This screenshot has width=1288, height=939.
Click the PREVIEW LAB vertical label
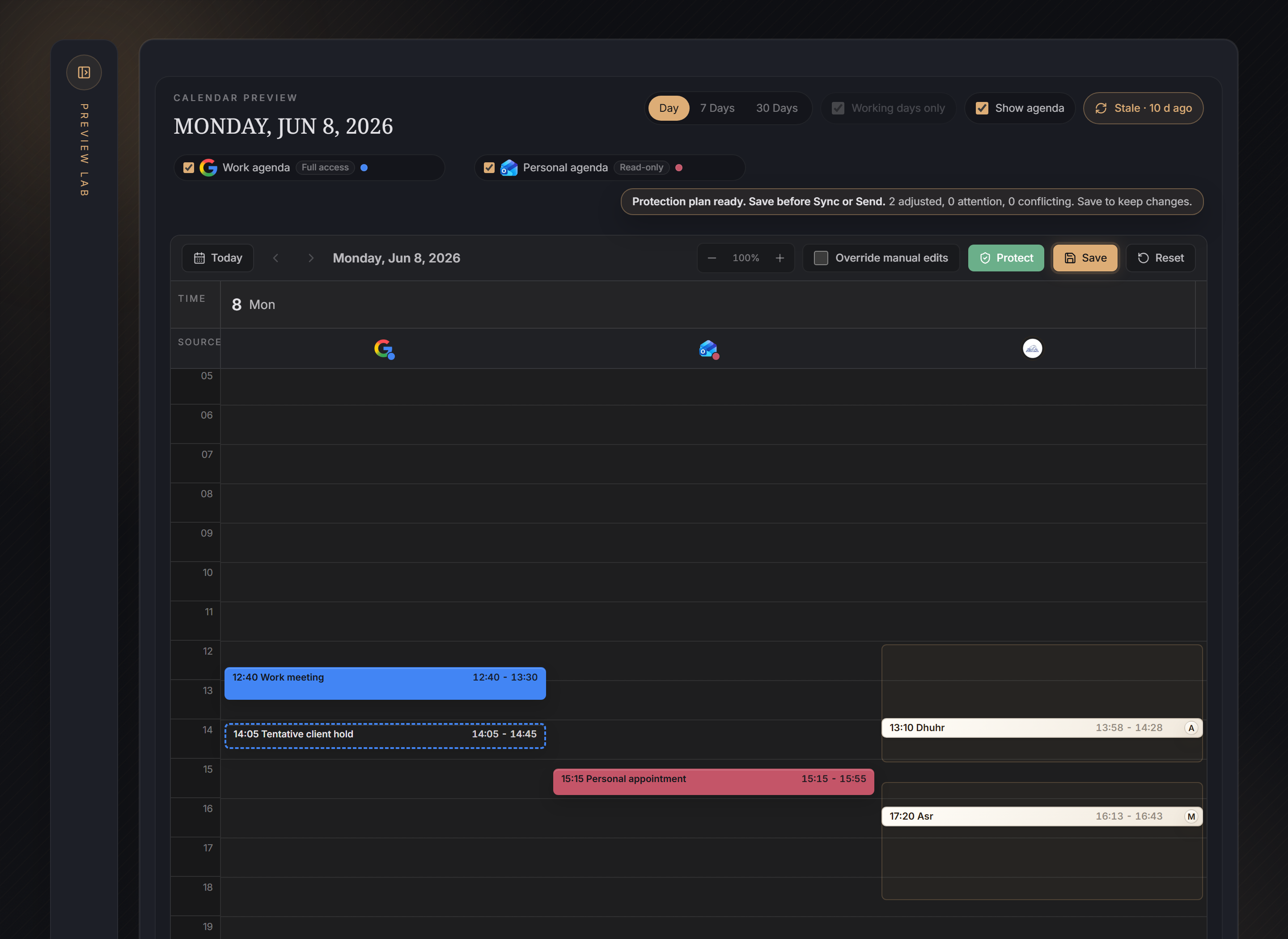[x=84, y=150]
